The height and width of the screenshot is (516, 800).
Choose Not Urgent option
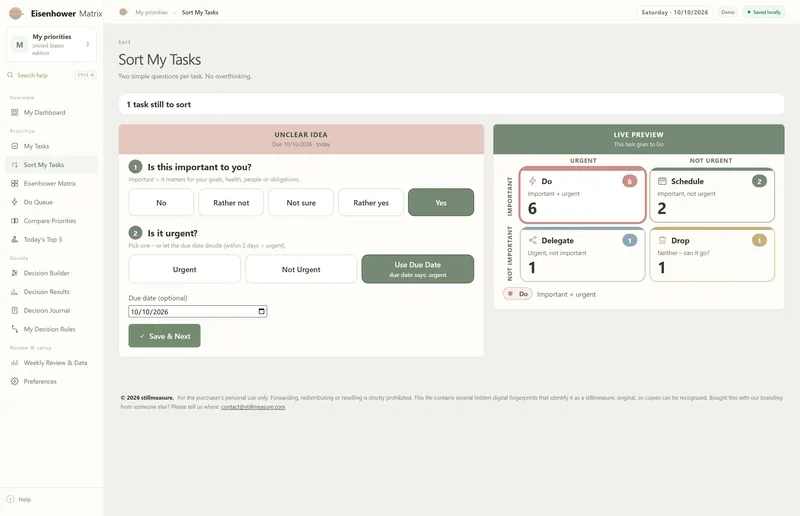click(x=301, y=269)
